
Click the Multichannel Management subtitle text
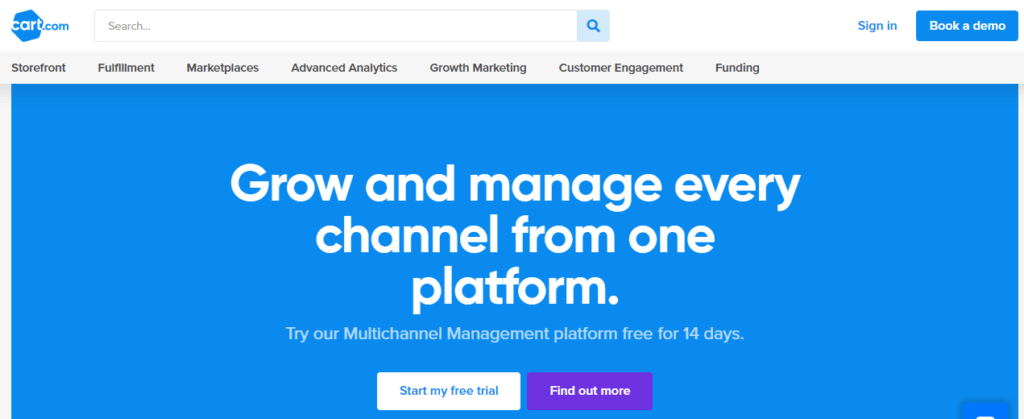(x=515, y=334)
